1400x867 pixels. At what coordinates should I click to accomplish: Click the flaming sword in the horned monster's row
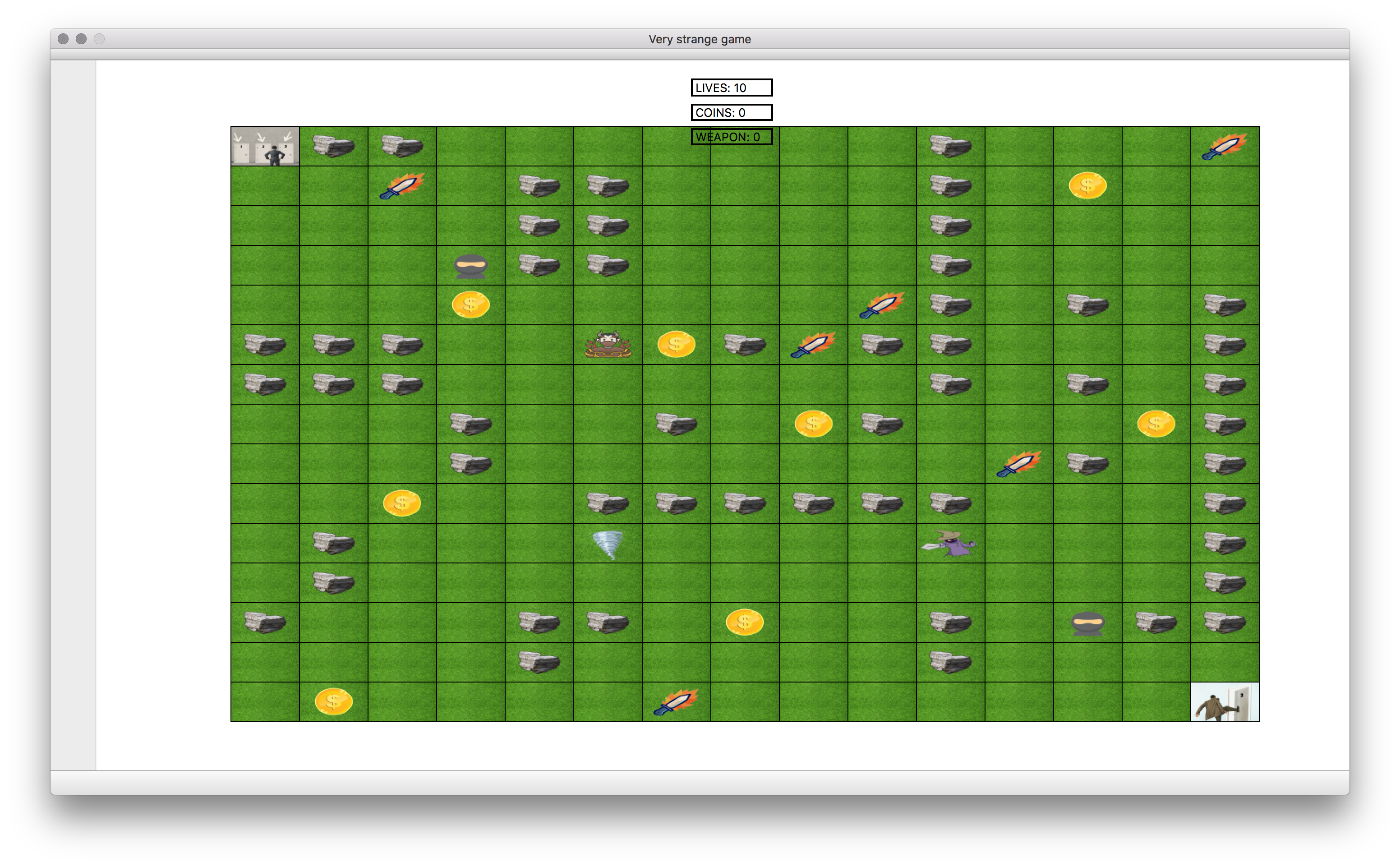point(813,345)
